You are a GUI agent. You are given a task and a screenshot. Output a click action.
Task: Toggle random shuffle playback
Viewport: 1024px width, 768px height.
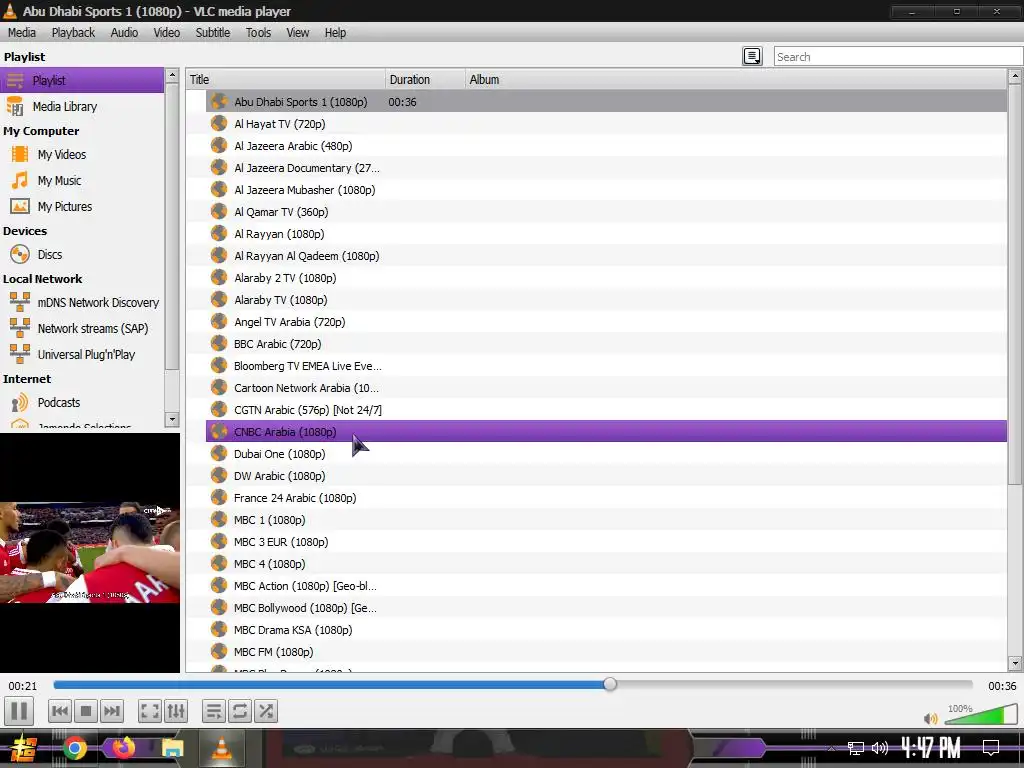(x=266, y=711)
